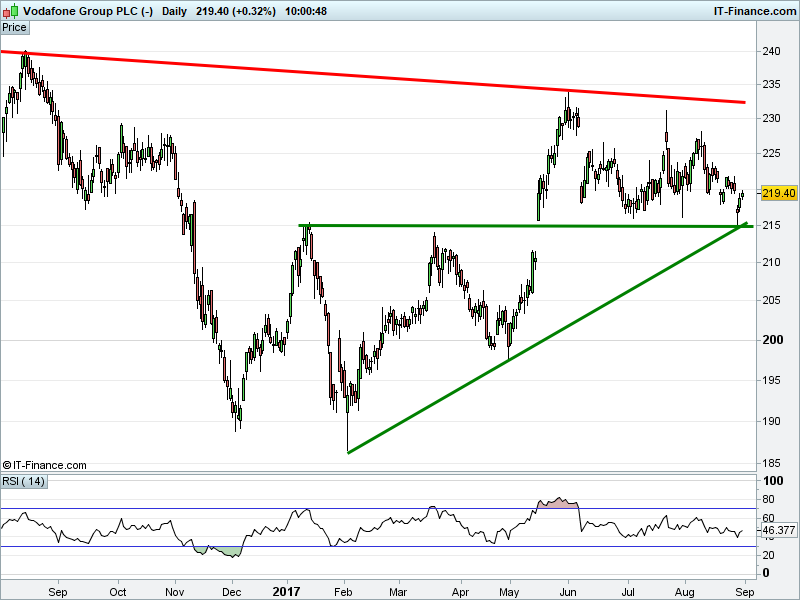Click the upper blue RSI overbought line
The height and width of the screenshot is (600, 800).
point(378,508)
